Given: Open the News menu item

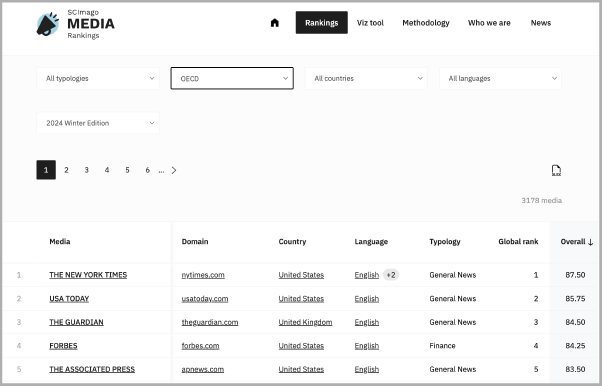Looking at the screenshot, I should pyautogui.click(x=541, y=23).
